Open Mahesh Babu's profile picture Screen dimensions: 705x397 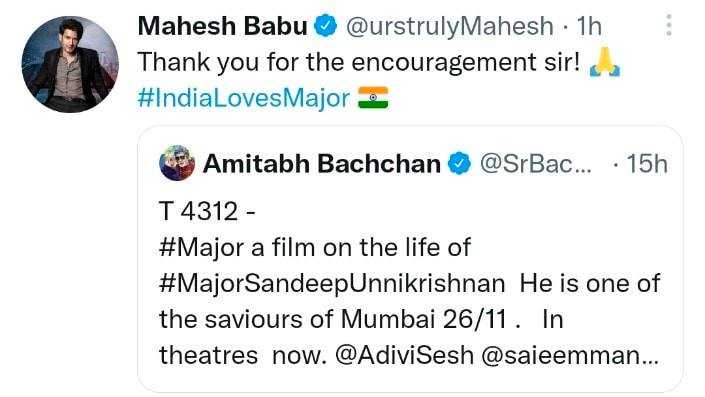pos(70,65)
